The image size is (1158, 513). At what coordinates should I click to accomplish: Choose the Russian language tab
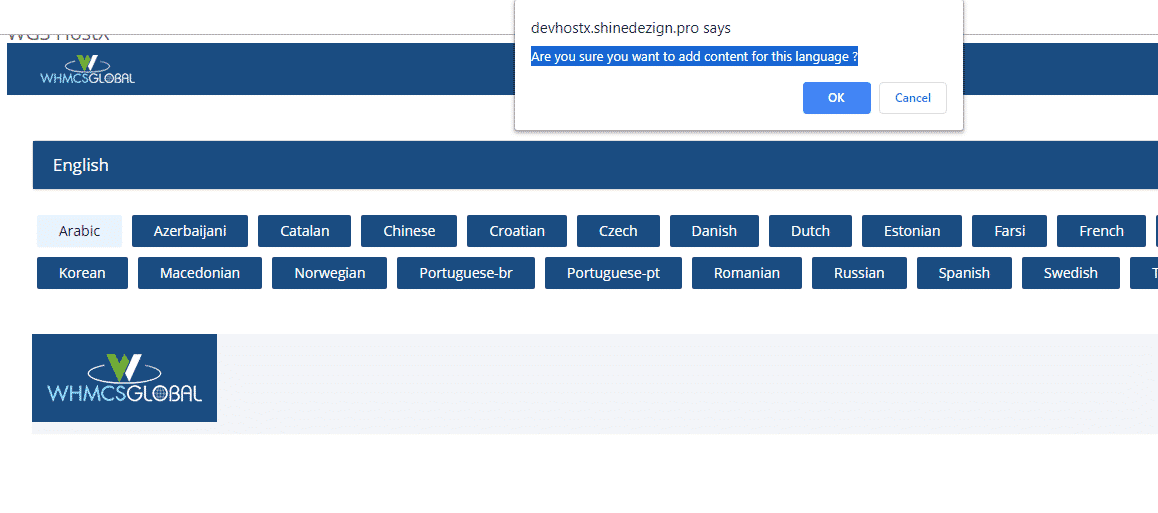point(859,273)
